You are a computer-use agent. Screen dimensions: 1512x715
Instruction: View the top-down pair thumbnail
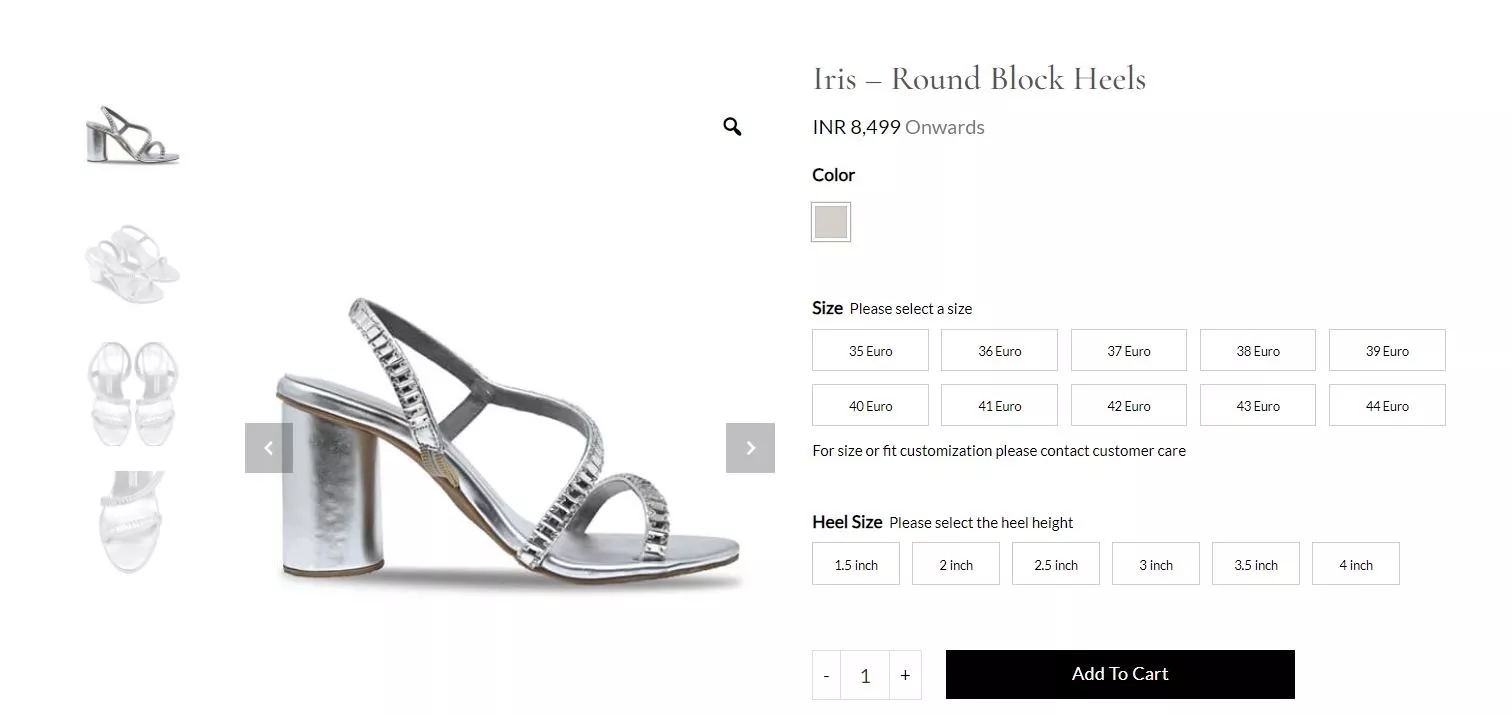point(132,392)
